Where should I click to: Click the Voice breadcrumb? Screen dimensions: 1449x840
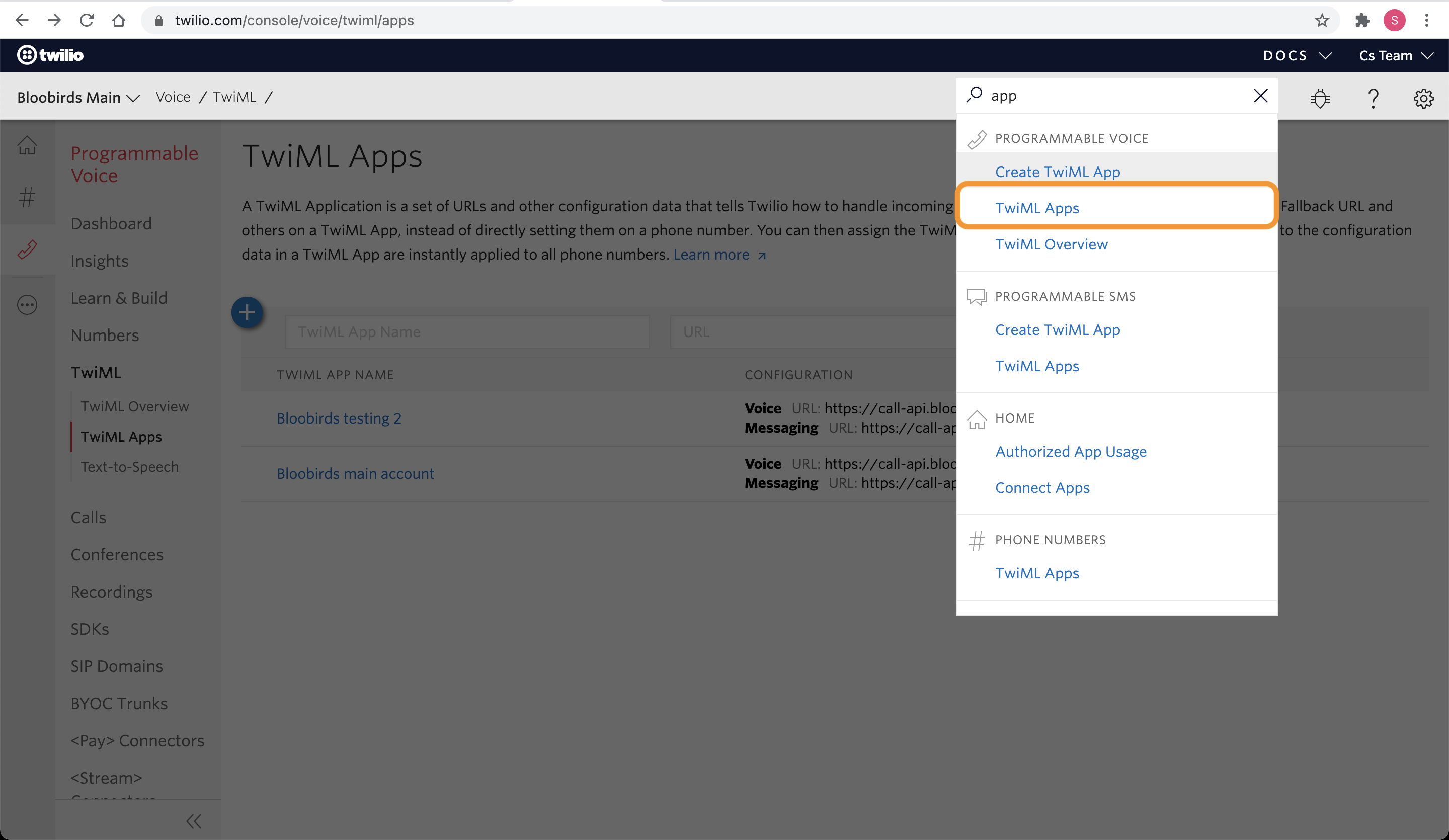pyautogui.click(x=173, y=97)
